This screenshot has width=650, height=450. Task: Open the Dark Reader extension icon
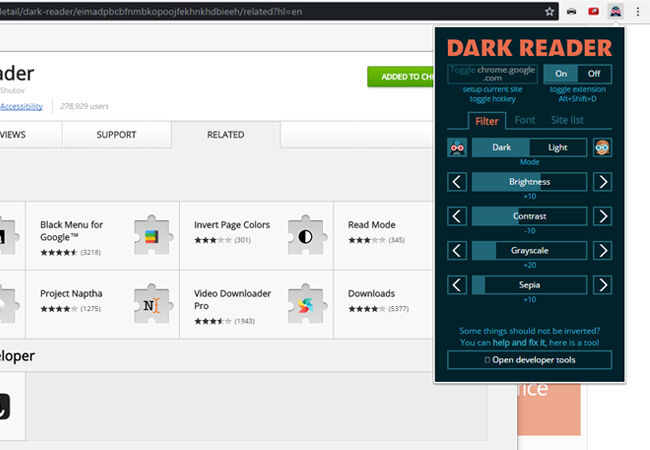(616, 12)
